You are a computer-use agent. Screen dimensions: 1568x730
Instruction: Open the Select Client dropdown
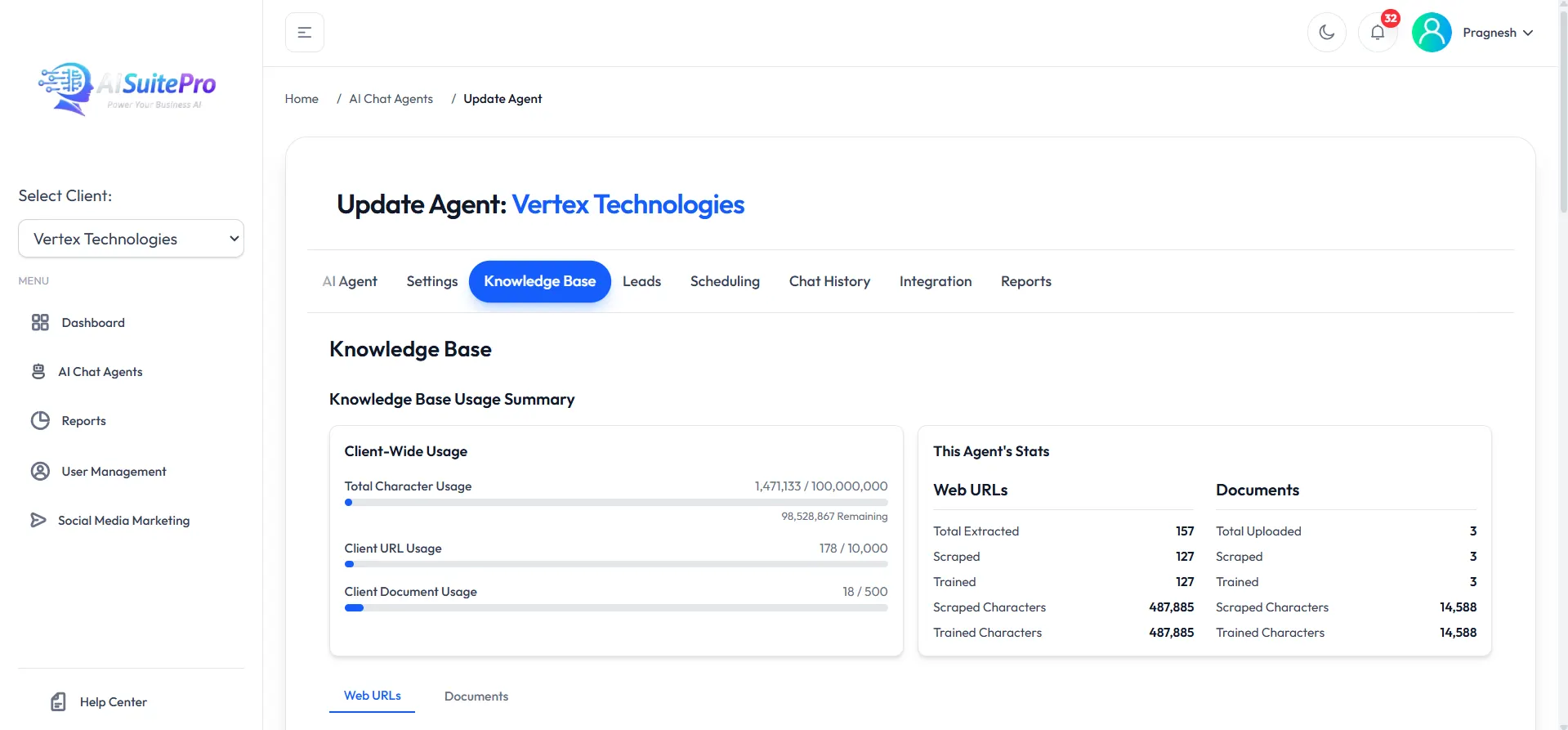click(x=131, y=239)
